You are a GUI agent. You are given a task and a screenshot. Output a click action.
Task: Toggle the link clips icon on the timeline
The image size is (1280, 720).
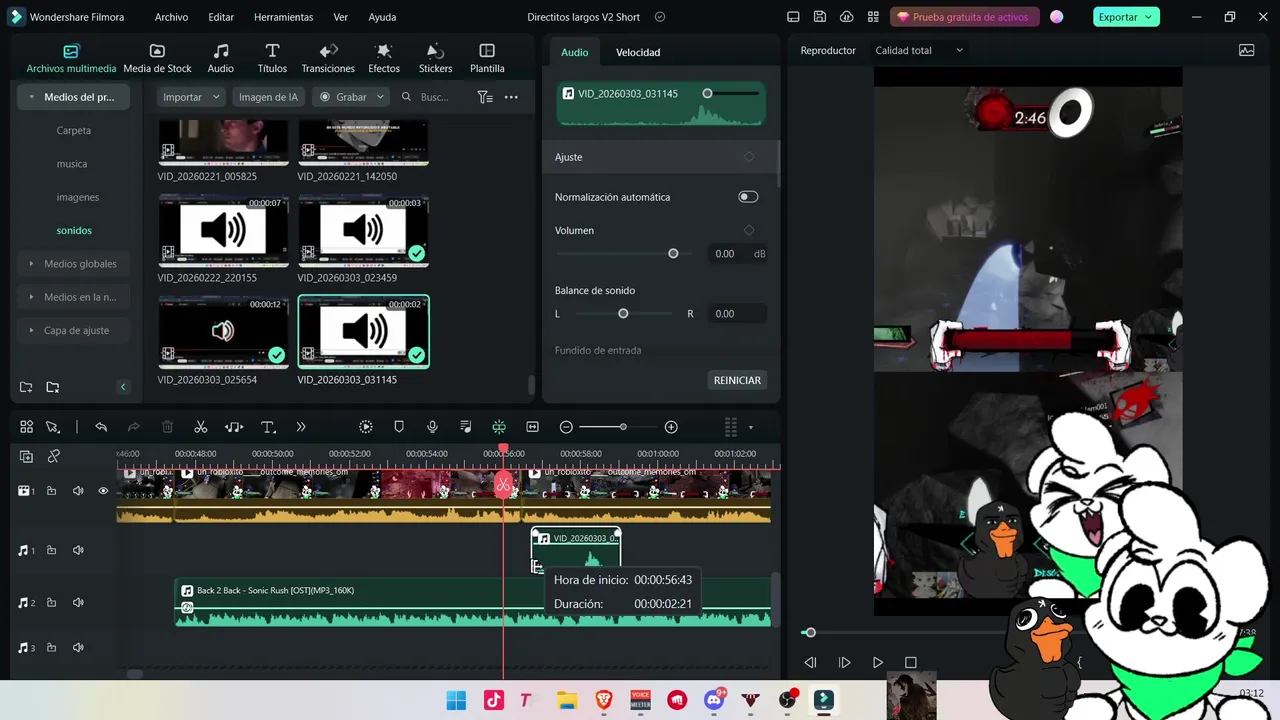(54, 456)
